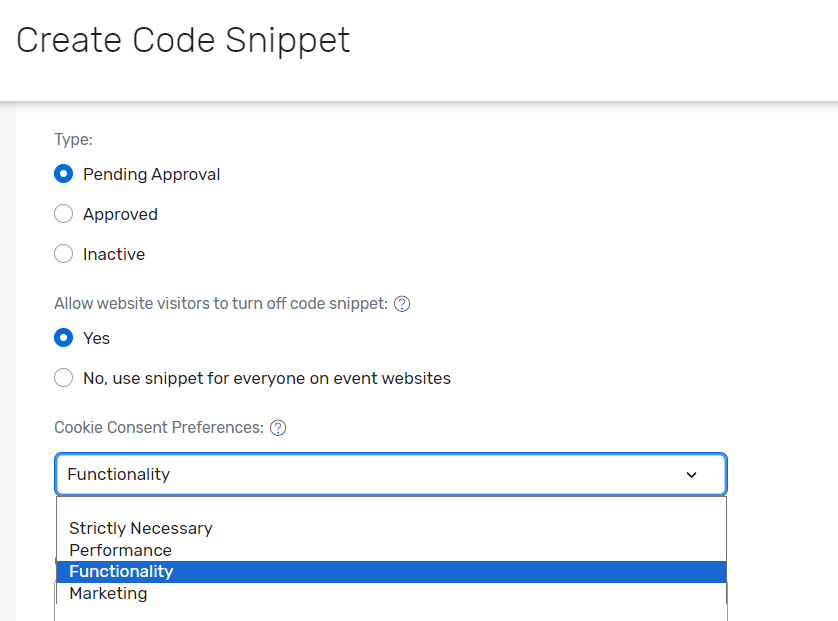Click the help icon beside 'Allow website visitors'
This screenshot has height=621, width=838.
pos(402,304)
